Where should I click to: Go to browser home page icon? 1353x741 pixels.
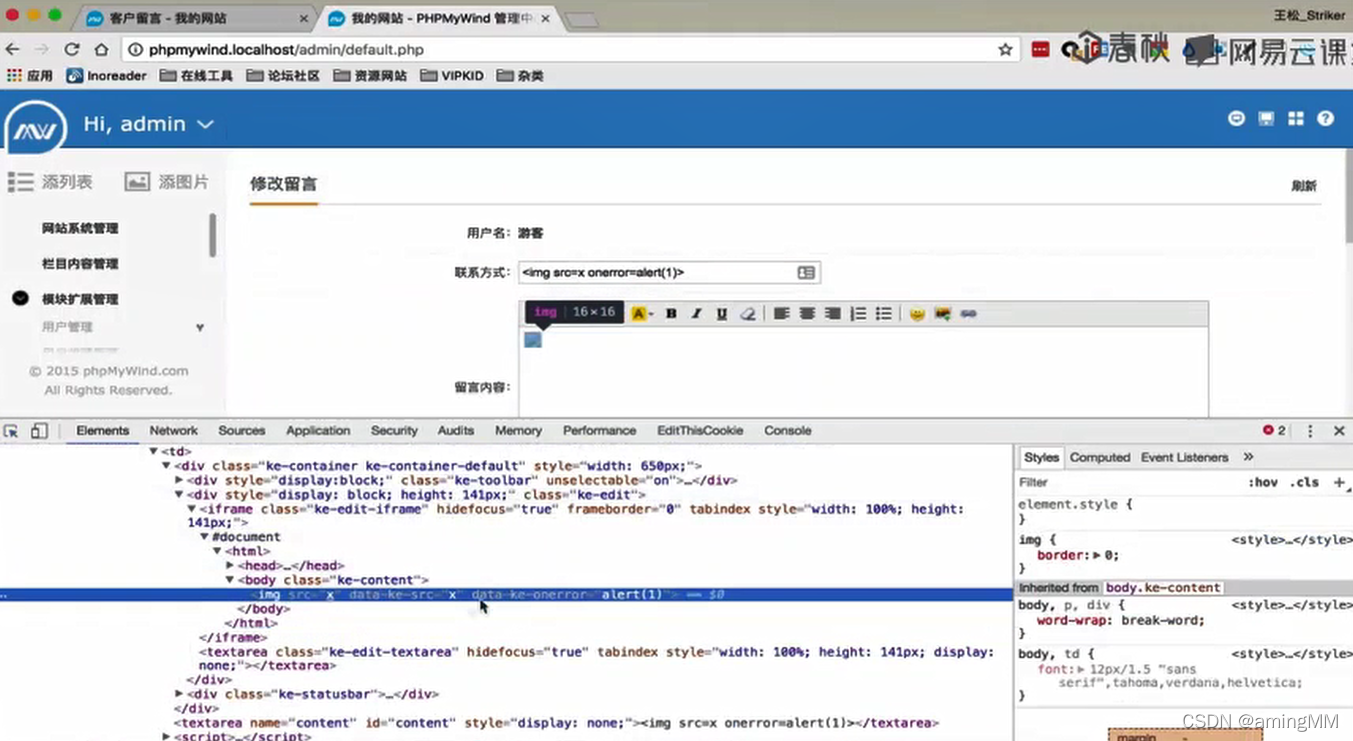[101, 49]
